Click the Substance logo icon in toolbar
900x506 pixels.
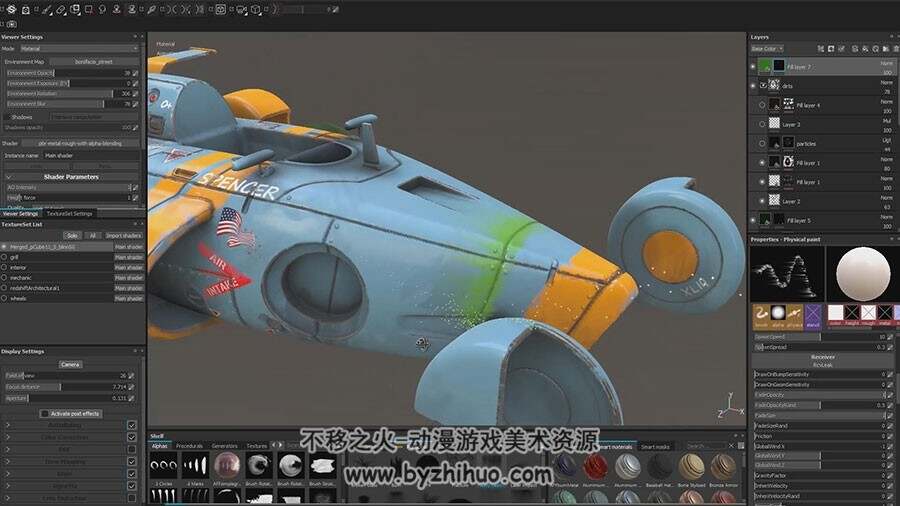[x=11, y=9]
